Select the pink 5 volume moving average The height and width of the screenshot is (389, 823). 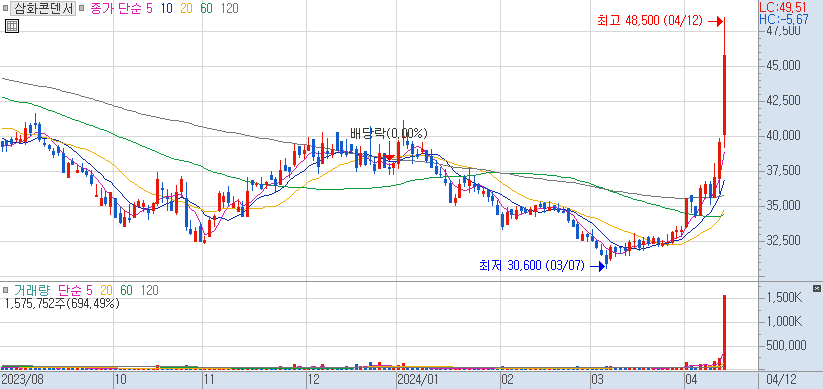tap(89, 290)
